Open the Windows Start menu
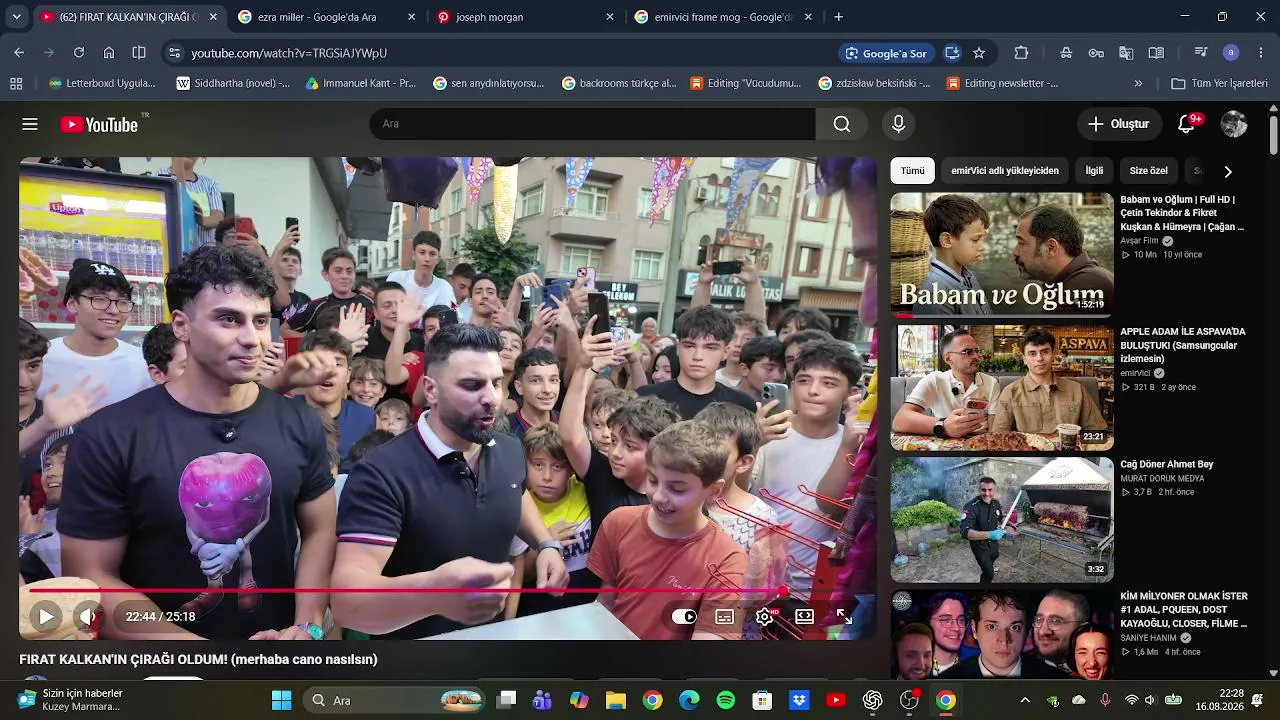 pos(281,700)
